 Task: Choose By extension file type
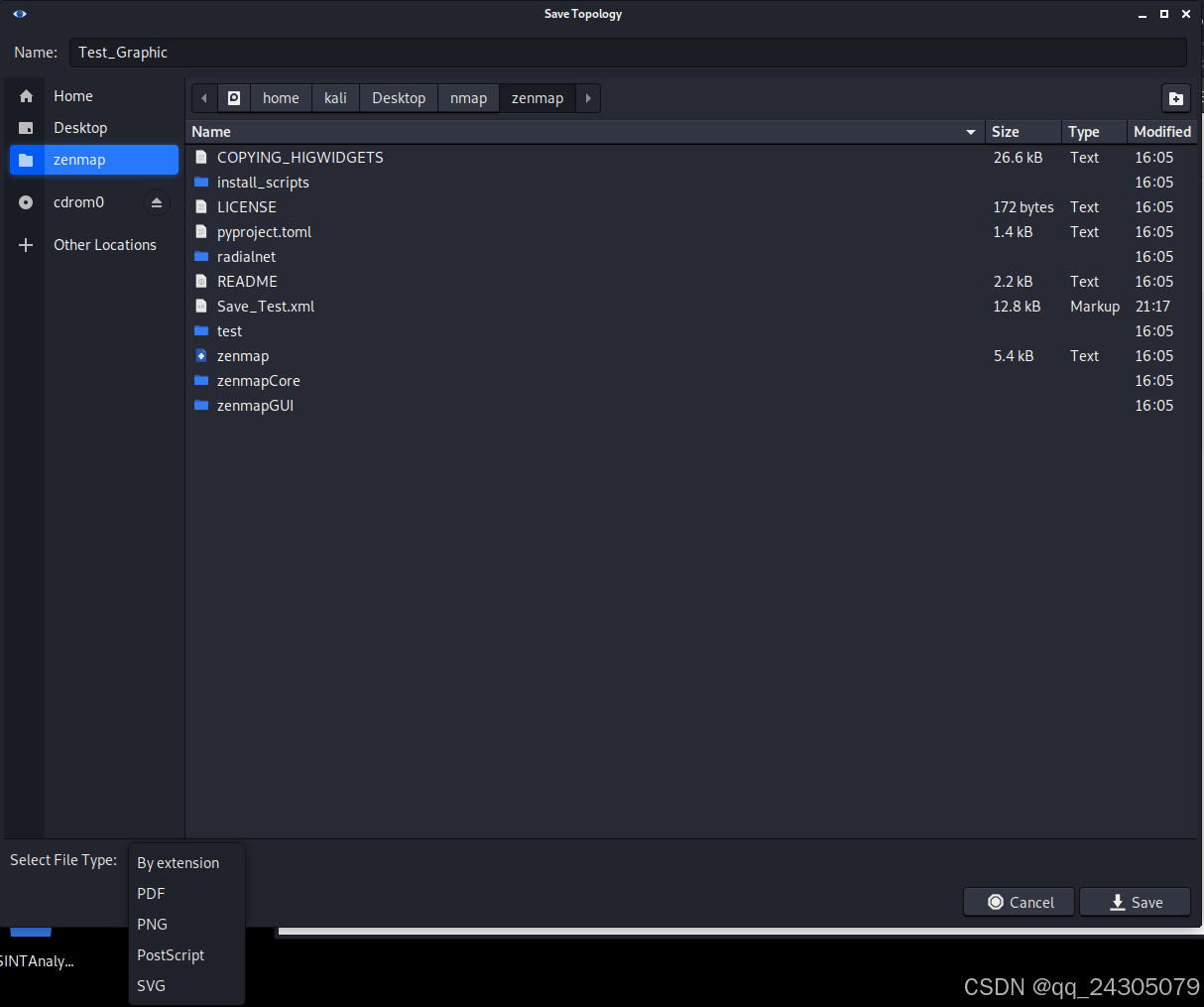(x=186, y=863)
